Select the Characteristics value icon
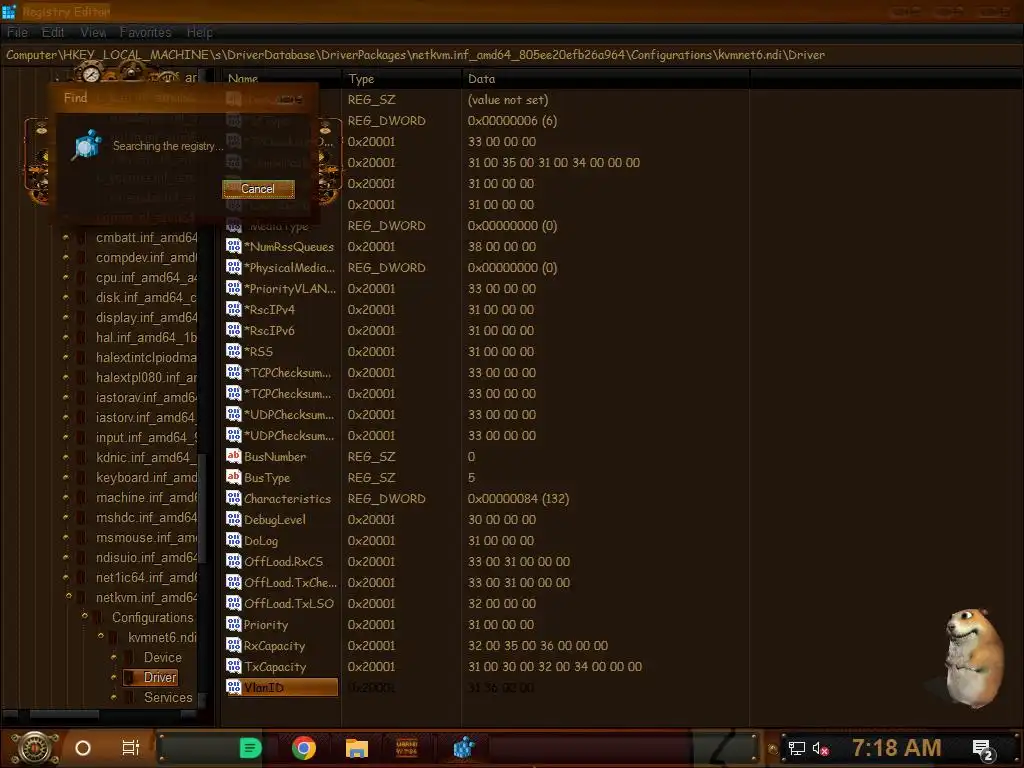 234,498
